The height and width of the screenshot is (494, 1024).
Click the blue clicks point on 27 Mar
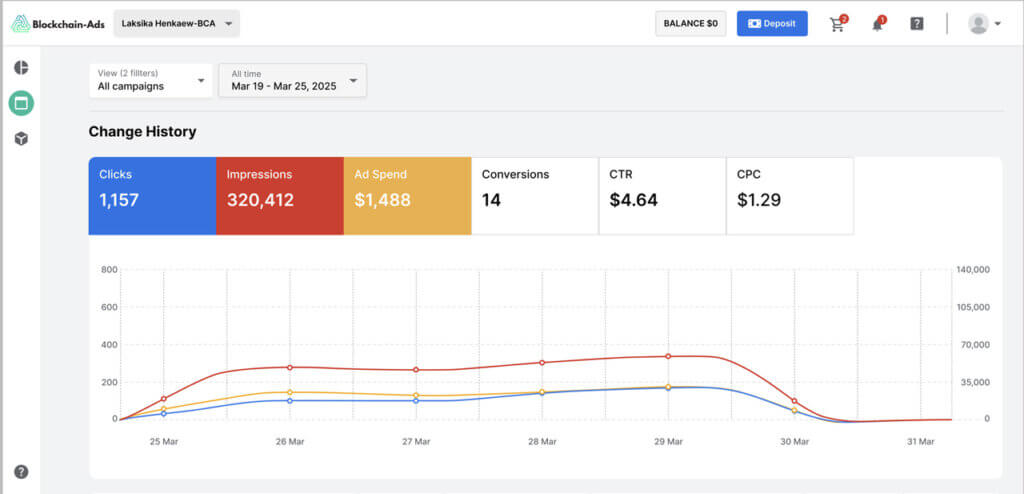(416, 401)
